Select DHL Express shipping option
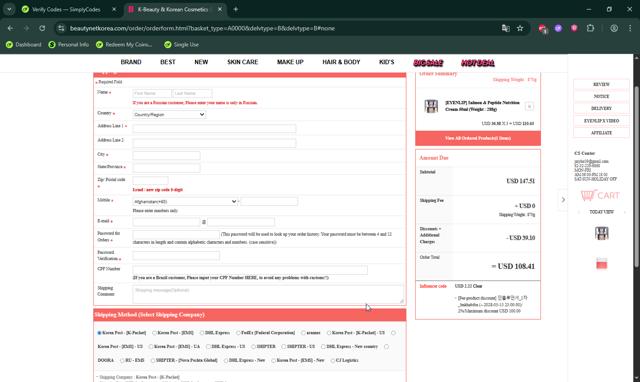This screenshot has height=382, width=640. click(x=202, y=333)
